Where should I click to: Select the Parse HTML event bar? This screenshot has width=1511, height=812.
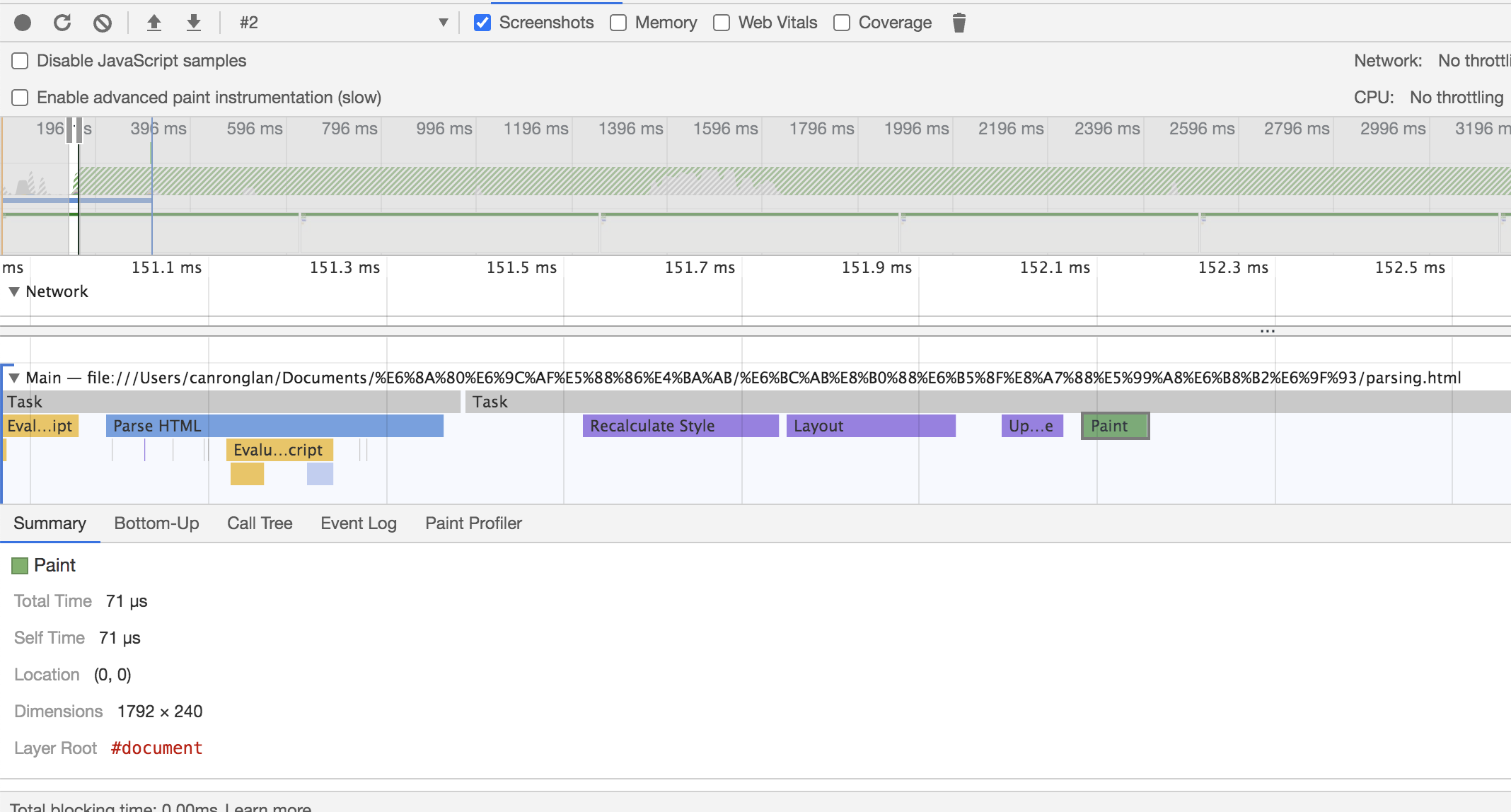coord(274,426)
